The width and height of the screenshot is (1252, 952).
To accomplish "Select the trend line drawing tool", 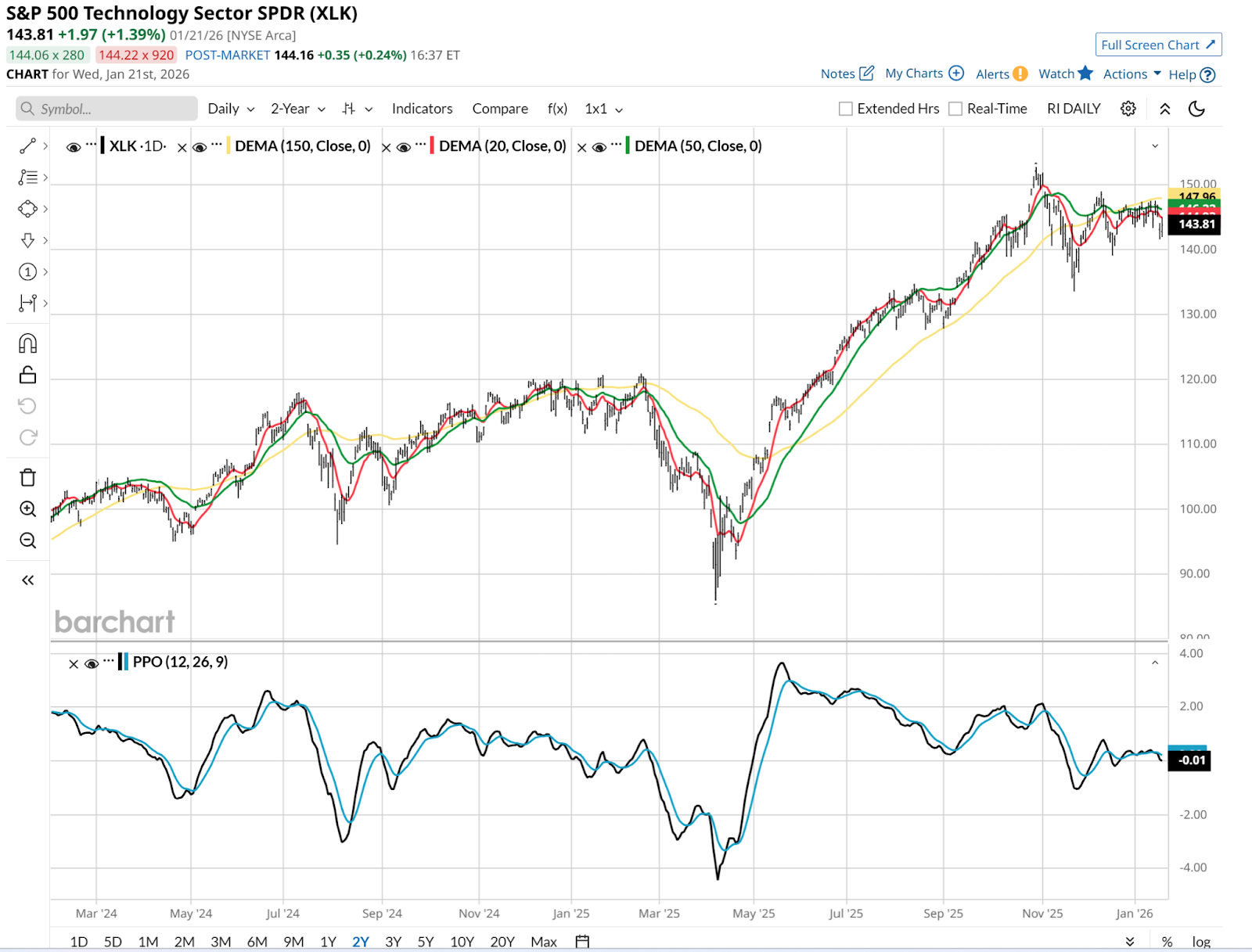I will 27,146.
